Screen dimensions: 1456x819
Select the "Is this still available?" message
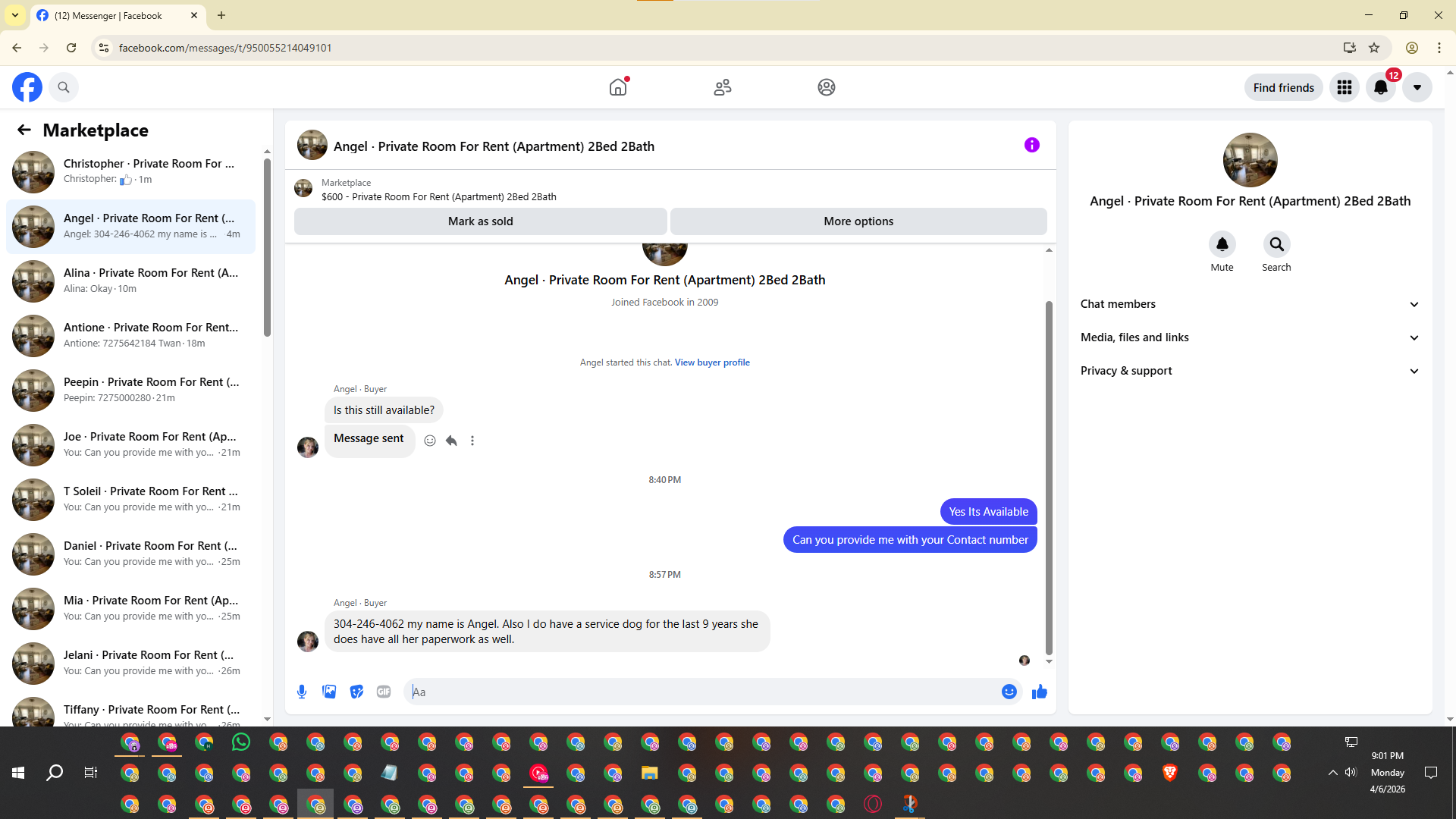[384, 410]
